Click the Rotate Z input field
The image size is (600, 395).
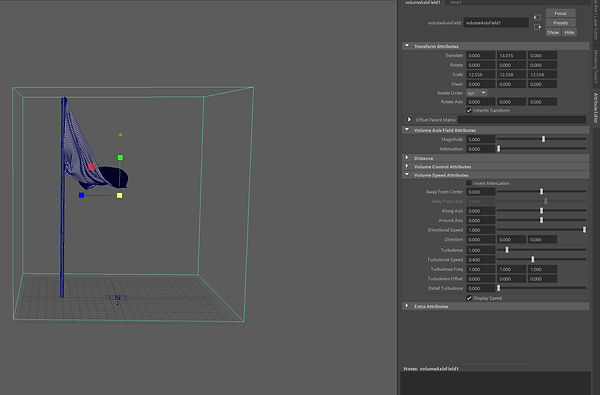click(x=542, y=65)
